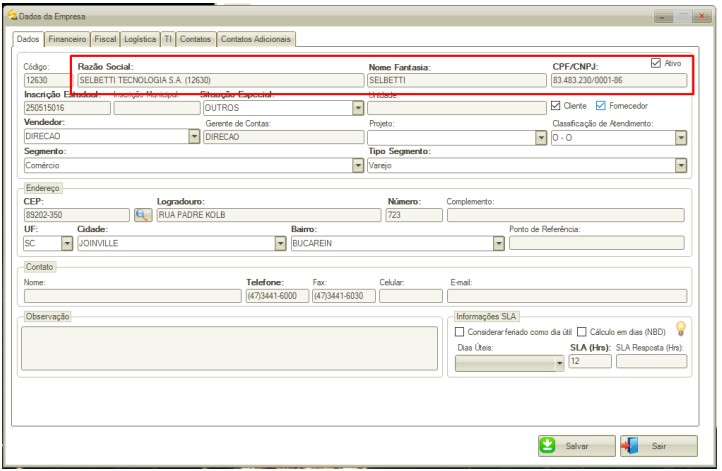This screenshot has width=722, height=471.
Task: Click the SLA Resposta (Hrs) field
Action: 651,361
